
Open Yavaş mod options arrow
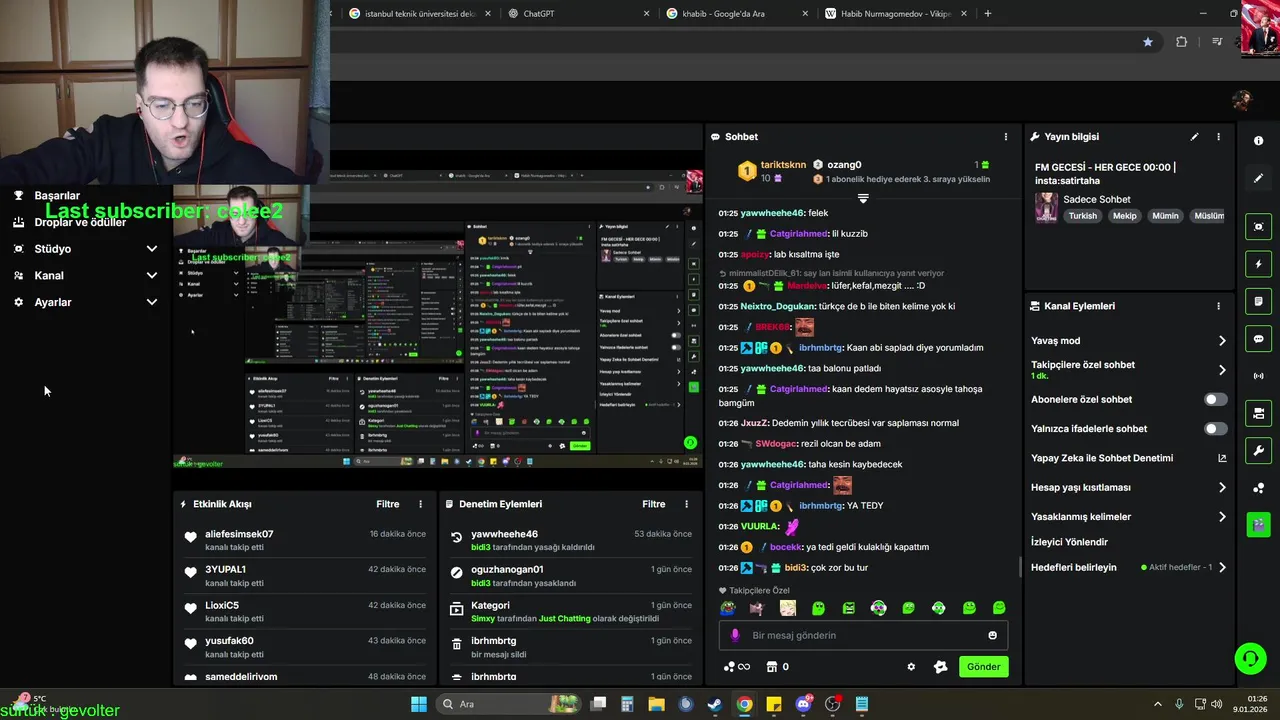[x=1222, y=341]
